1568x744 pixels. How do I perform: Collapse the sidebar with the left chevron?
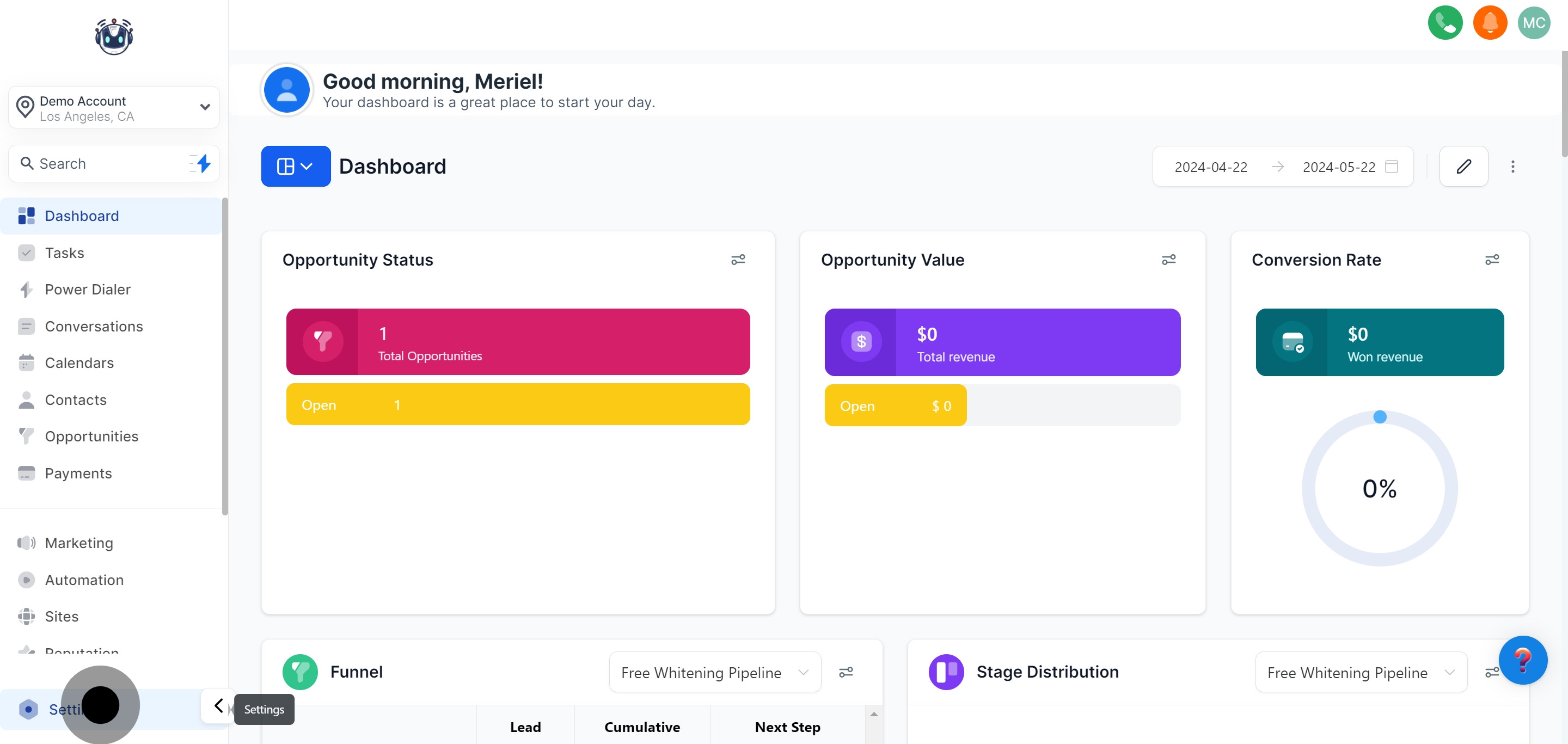click(x=218, y=706)
